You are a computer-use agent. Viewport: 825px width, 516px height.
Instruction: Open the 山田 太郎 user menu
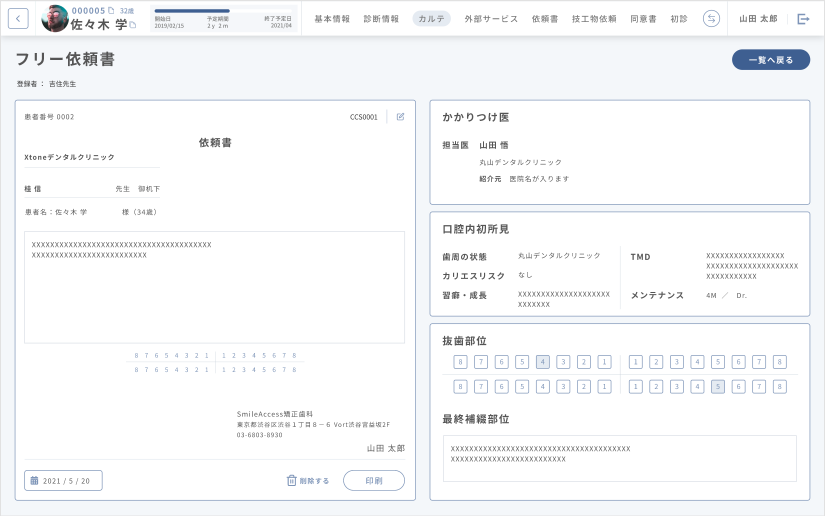757,19
